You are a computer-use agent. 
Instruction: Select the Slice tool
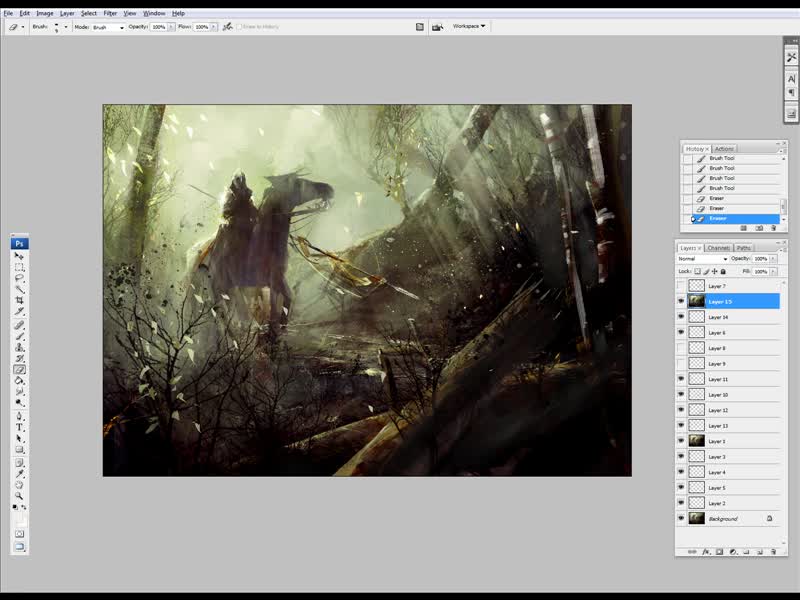19,311
